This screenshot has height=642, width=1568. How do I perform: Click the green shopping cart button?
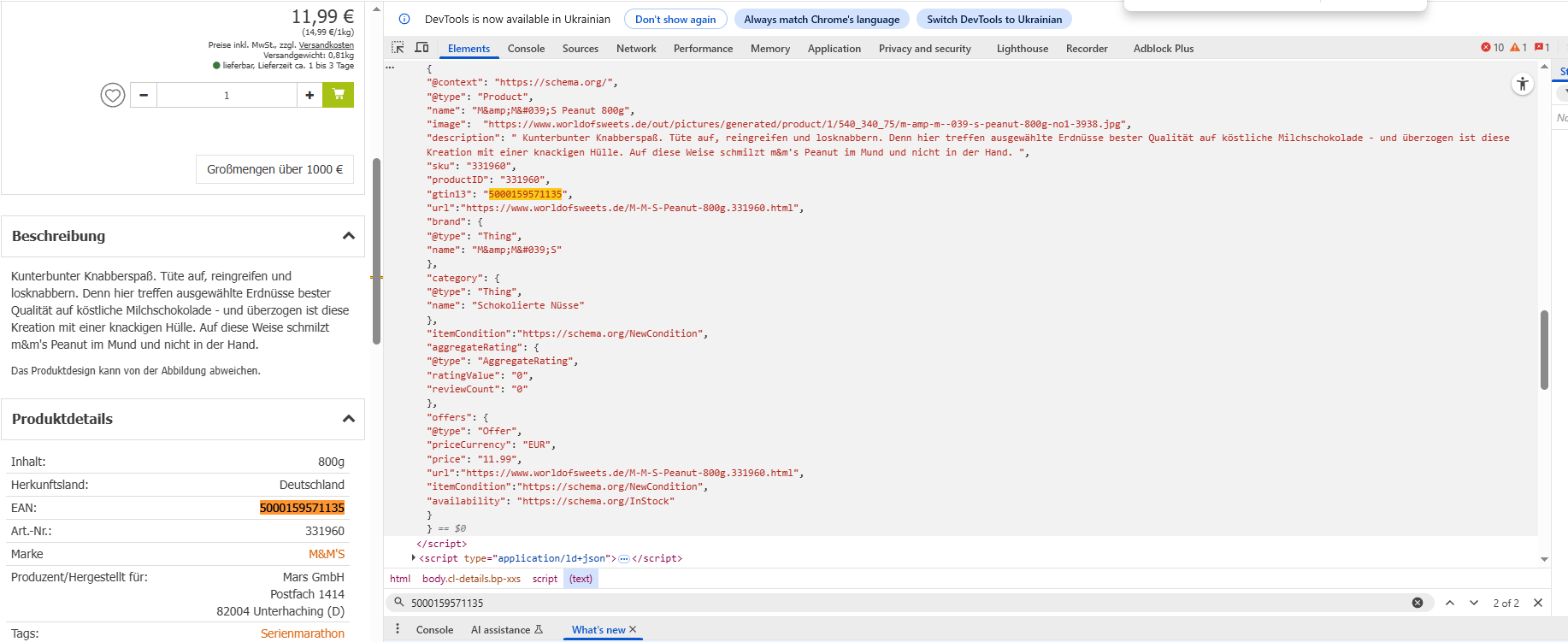(x=339, y=95)
